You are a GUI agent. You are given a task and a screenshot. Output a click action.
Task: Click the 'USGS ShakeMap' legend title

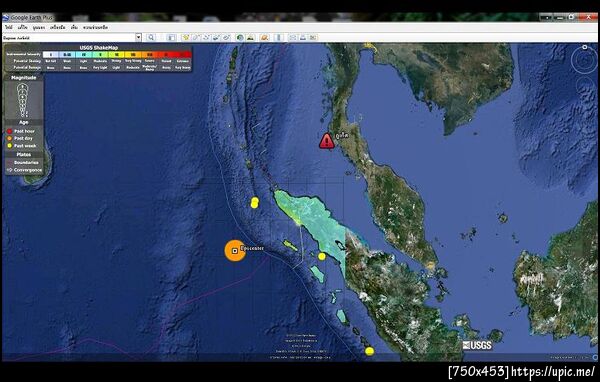(x=99, y=48)
